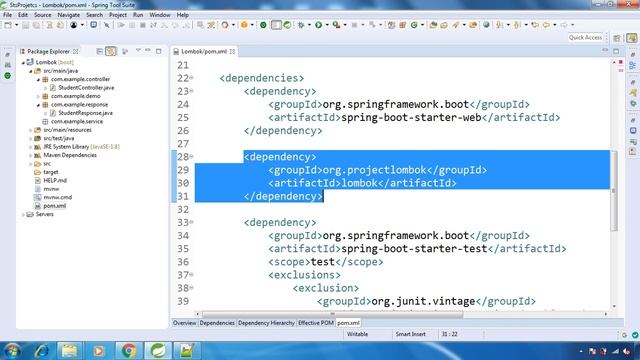Collapse com.example.controller package node

pos(38,80)
